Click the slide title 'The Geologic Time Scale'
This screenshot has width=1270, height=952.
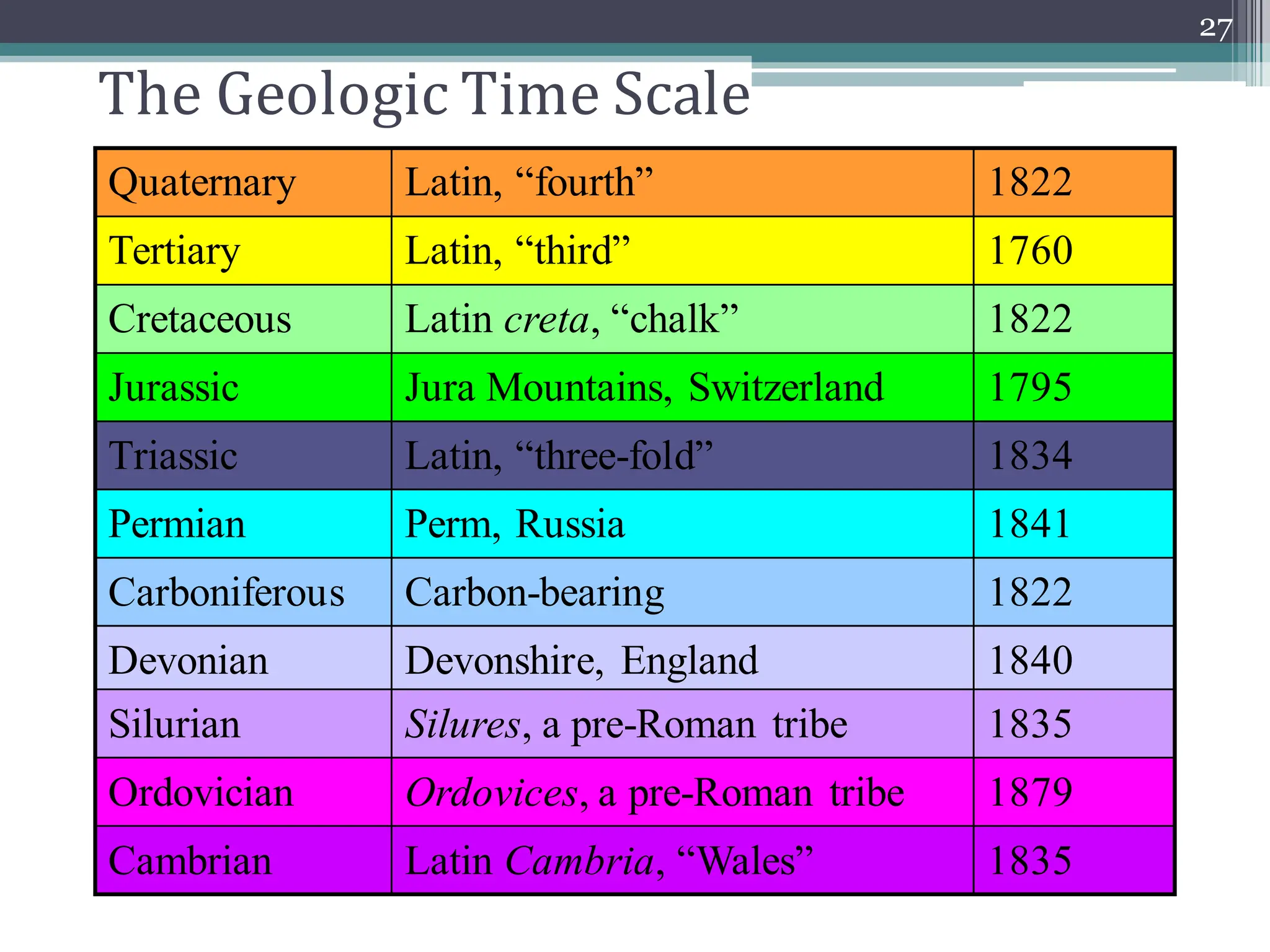[x=425, y=94]
